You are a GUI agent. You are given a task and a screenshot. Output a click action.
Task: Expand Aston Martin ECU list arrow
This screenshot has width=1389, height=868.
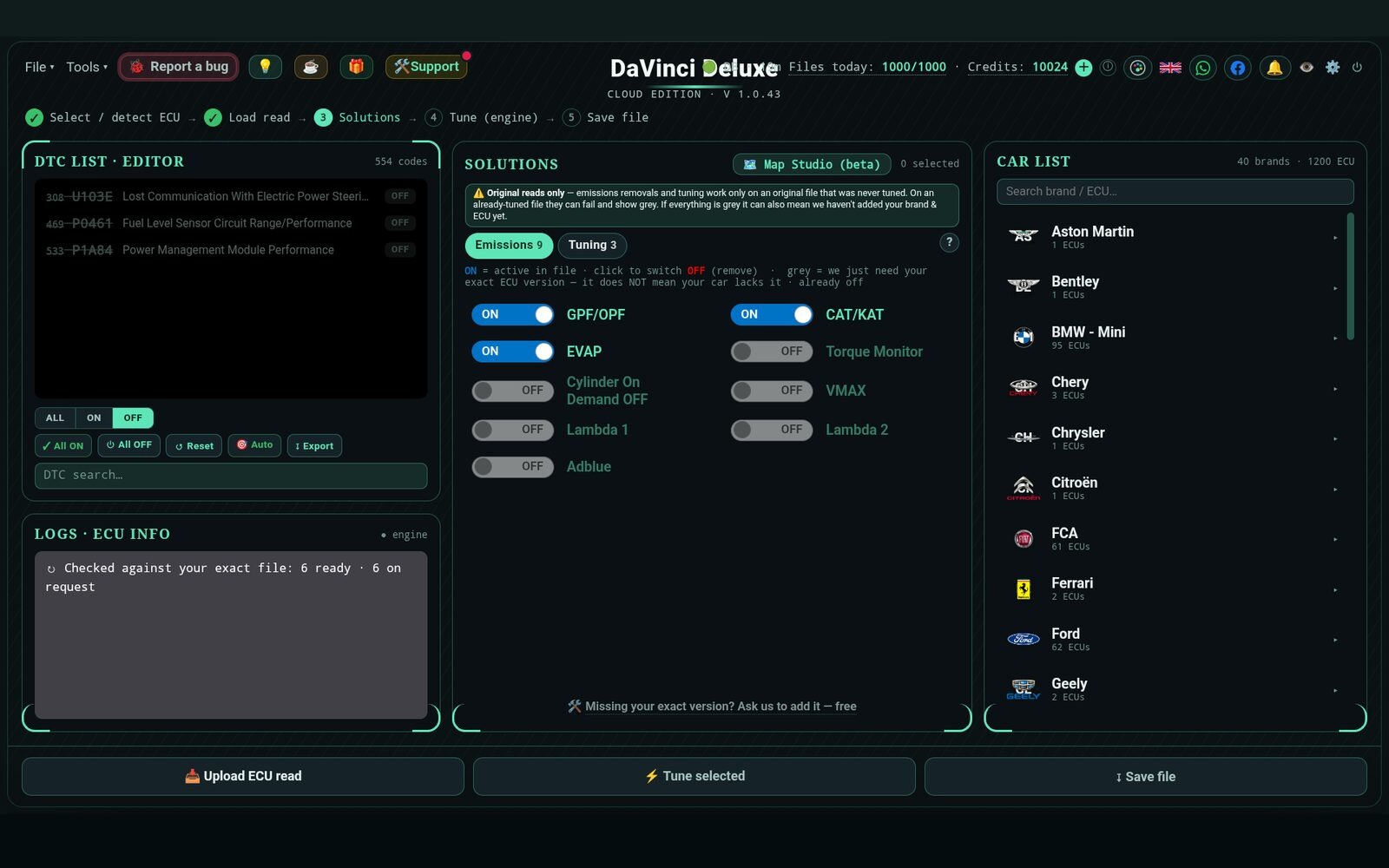coord(1335,238)
